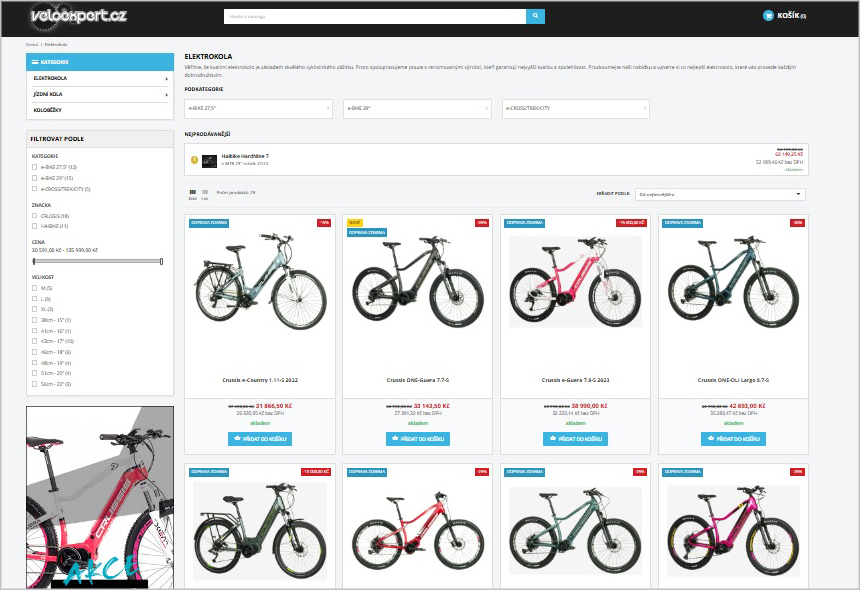Viewport: 860px width, 590px height.
Task: Open the e-BIKE 27,5" subcategory chevron
Action: point(328,109)
